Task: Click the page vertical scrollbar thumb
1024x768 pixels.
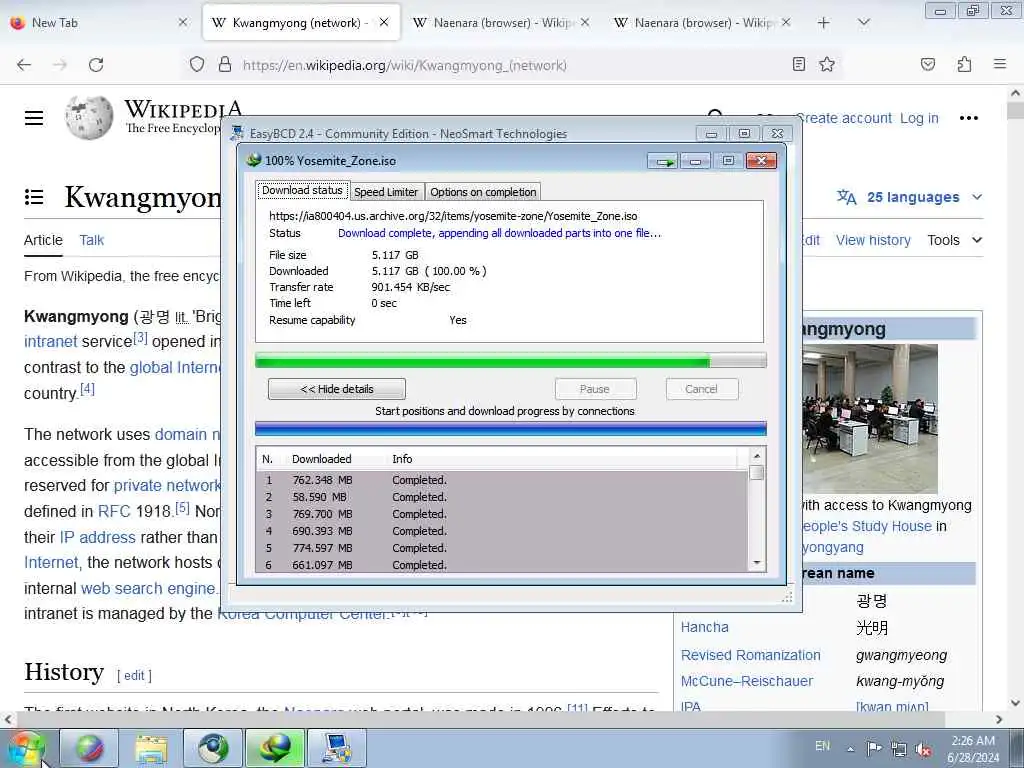Action: click(1015, 109)
